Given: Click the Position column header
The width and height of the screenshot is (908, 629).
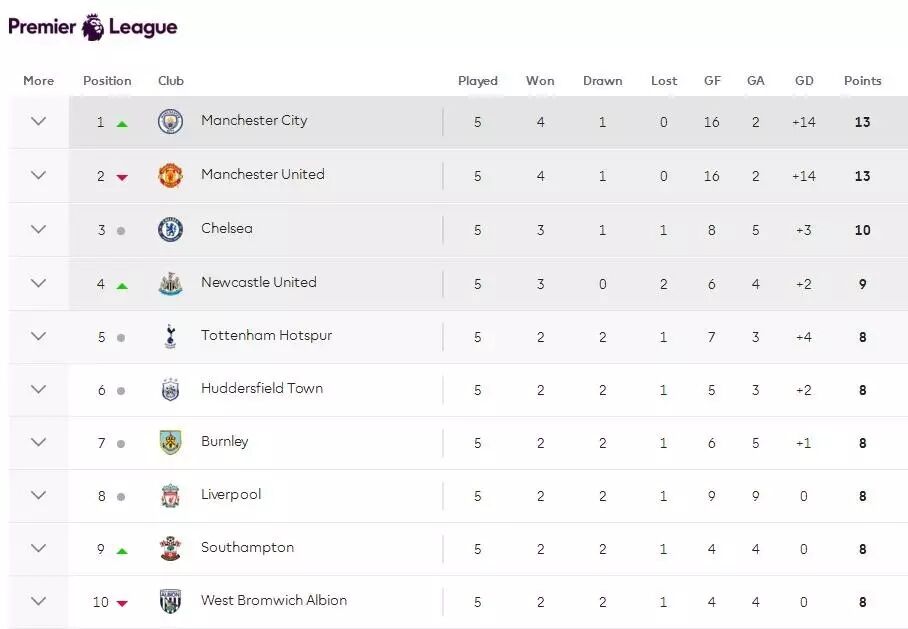Looking at the screenshot, I should tap(107, 81).
